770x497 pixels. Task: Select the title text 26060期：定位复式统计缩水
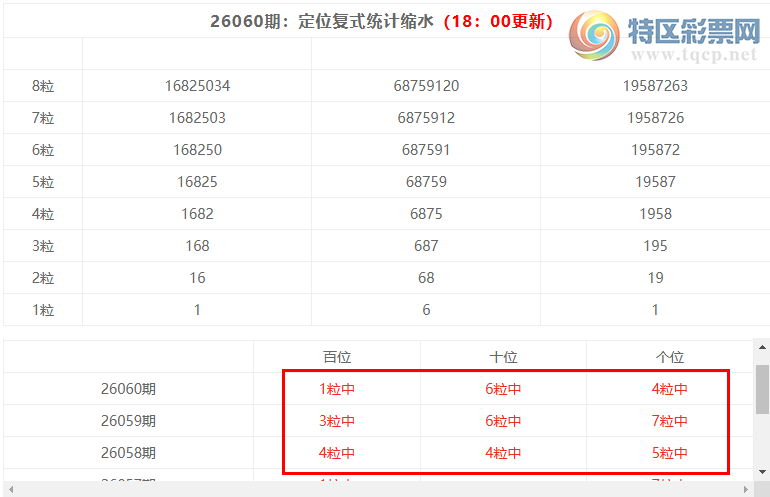point(322,22)
